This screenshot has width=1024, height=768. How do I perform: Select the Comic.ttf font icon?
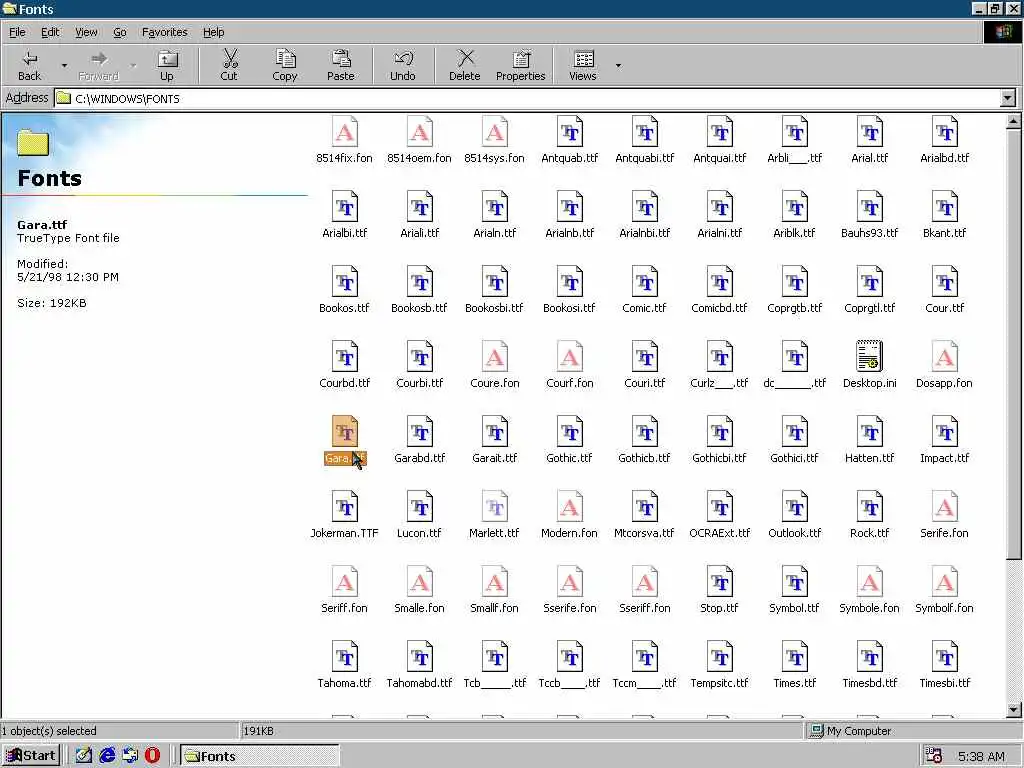tap(645, 290)
